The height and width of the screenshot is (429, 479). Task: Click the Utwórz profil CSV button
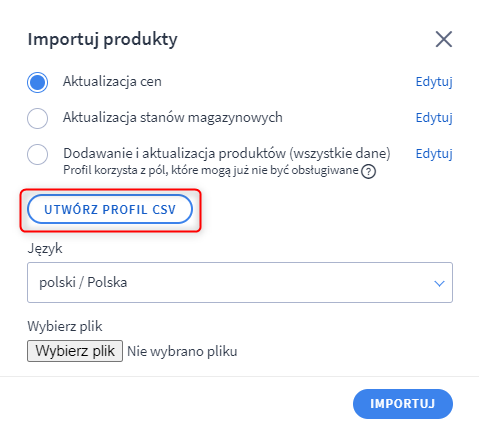(110, 209)
